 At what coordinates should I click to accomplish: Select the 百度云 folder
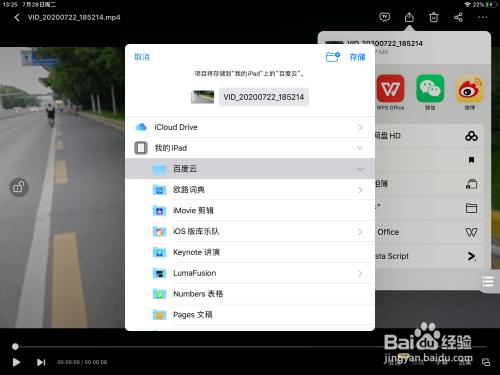[x=250, y=169]
